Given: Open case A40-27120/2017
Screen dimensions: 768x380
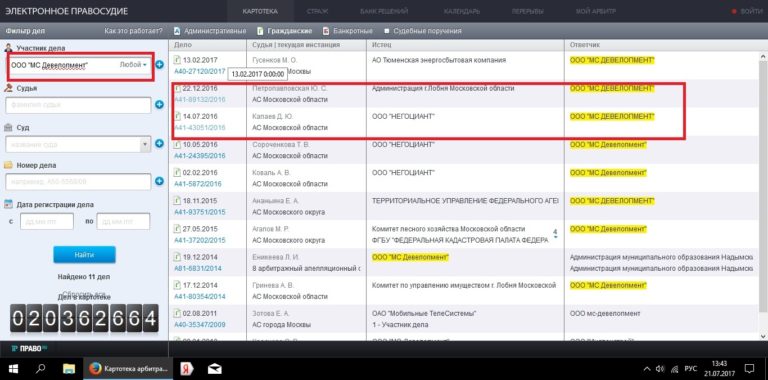Looking at the screenshot, I should click(x=199, y=71).
